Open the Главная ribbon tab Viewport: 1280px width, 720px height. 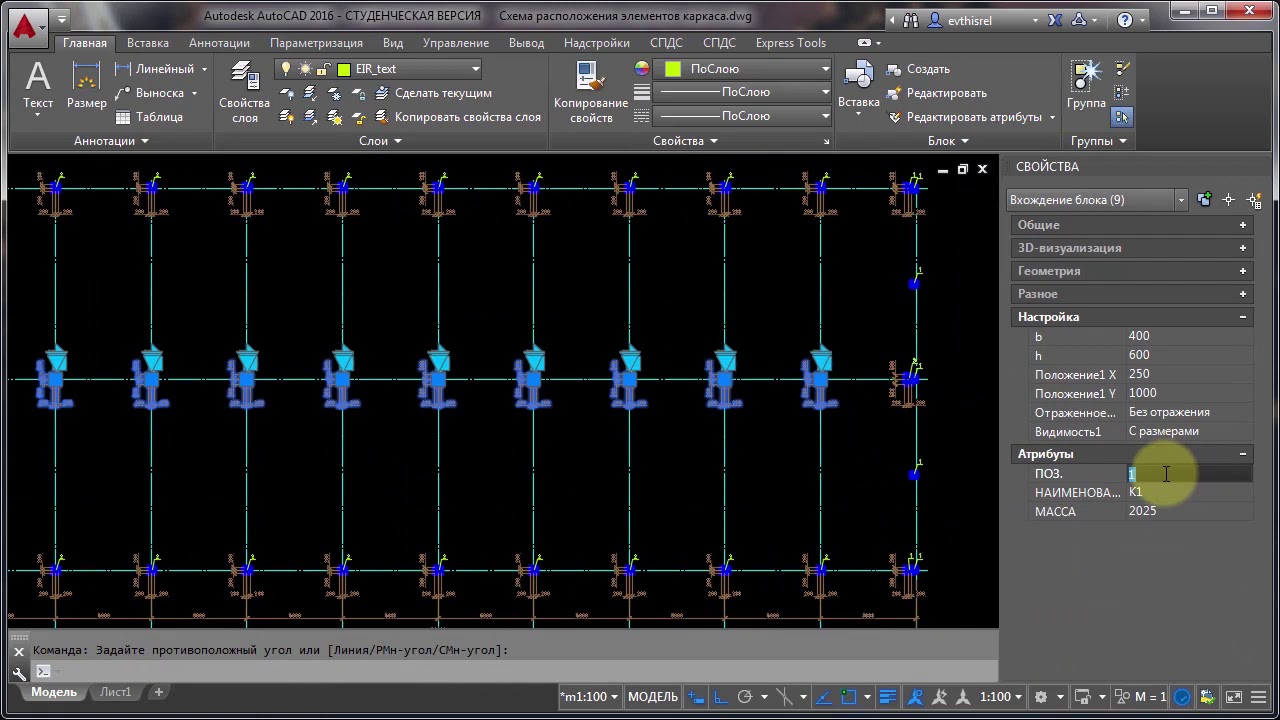click(x=85, y=43)
